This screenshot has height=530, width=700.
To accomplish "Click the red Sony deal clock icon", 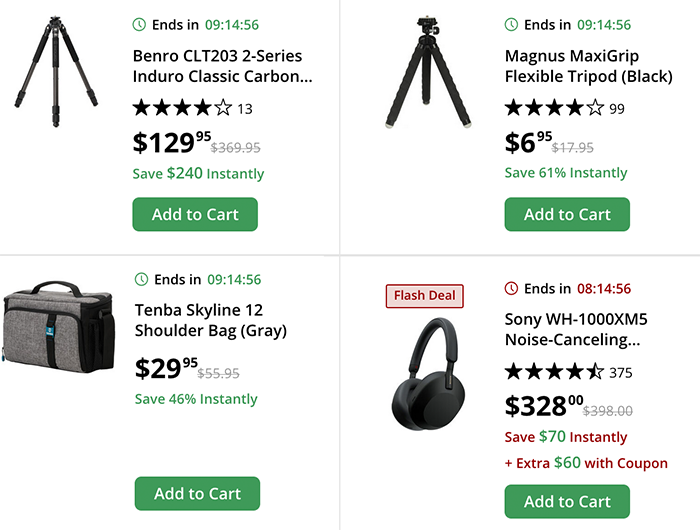I will [512, 288].
